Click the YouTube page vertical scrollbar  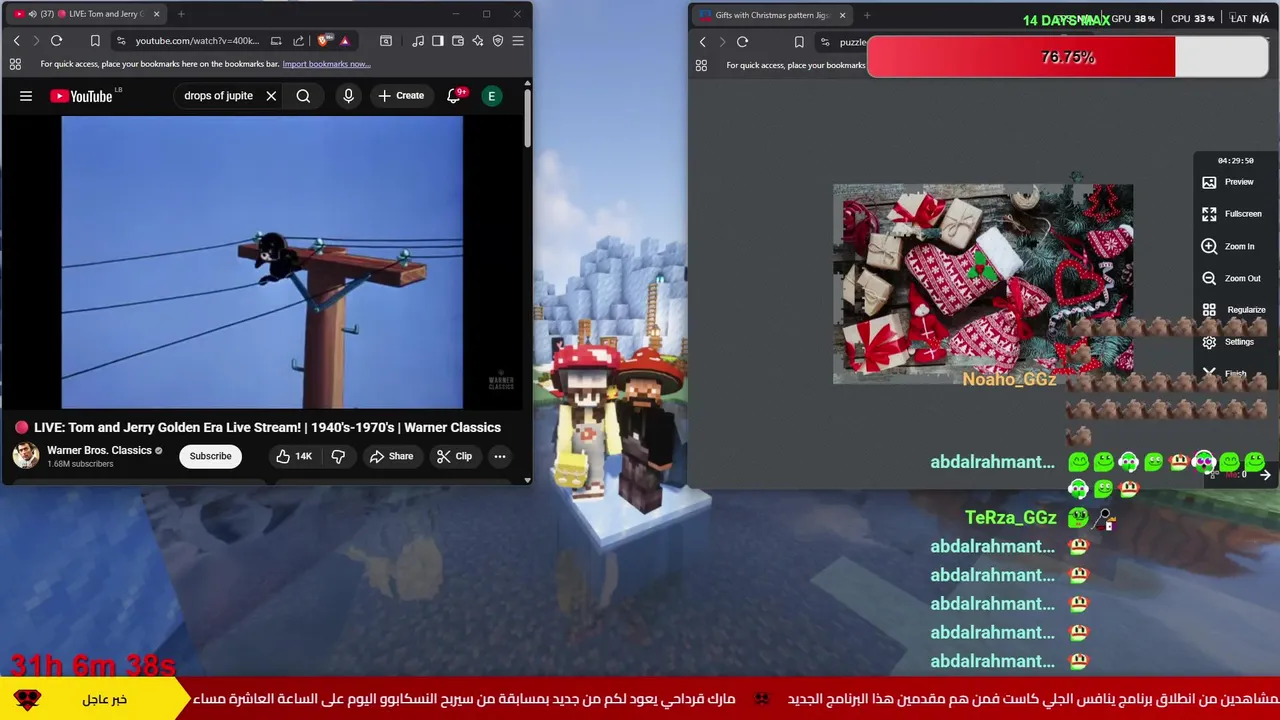tap(527, 120)
